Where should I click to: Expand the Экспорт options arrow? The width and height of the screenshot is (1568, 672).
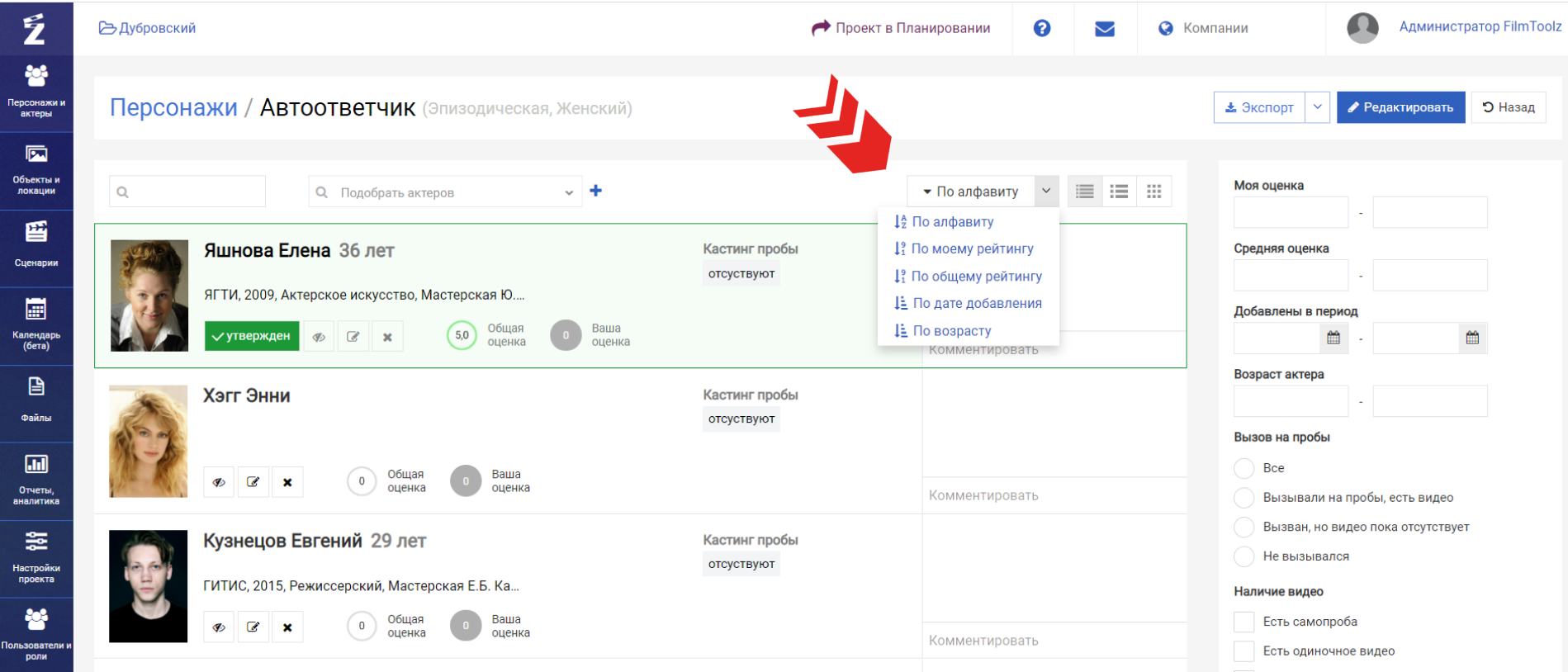[x=1318, y=107]
